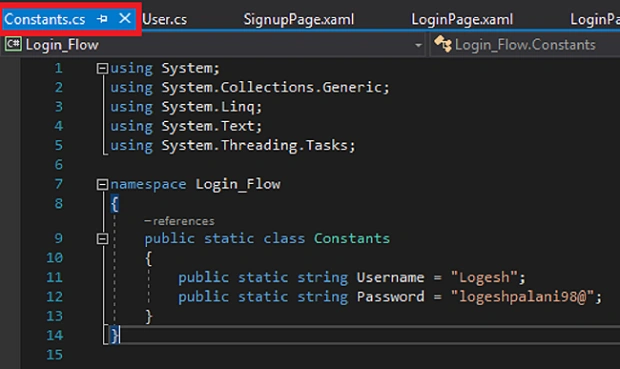This screenshot has width=620, height=369.
Task: Close the Constants.cs tab
Action: coord(125,18)
